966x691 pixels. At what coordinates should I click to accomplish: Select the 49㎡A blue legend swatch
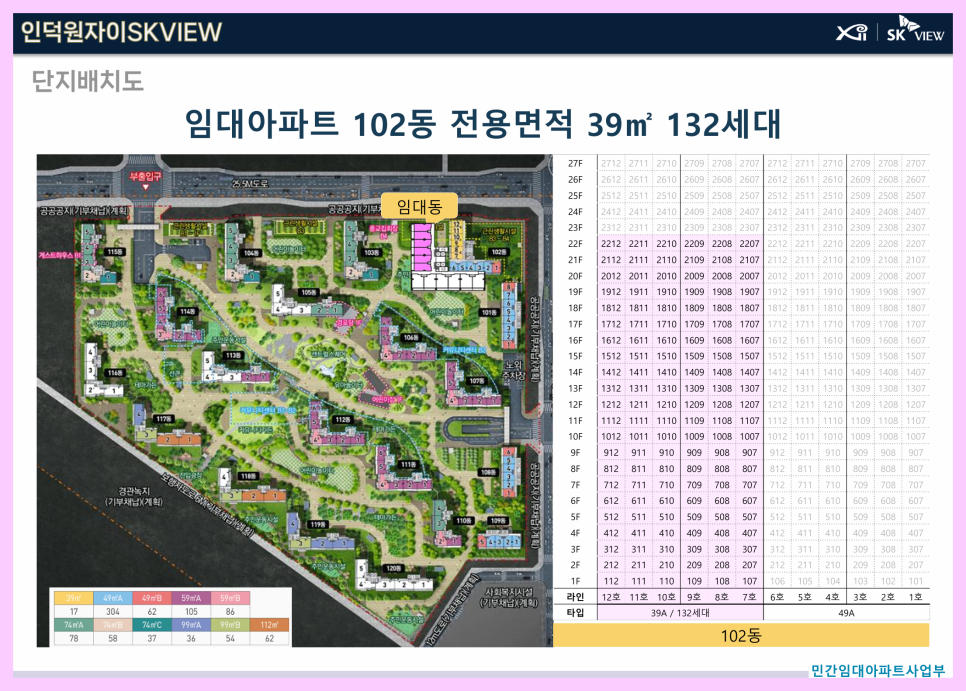113,597
